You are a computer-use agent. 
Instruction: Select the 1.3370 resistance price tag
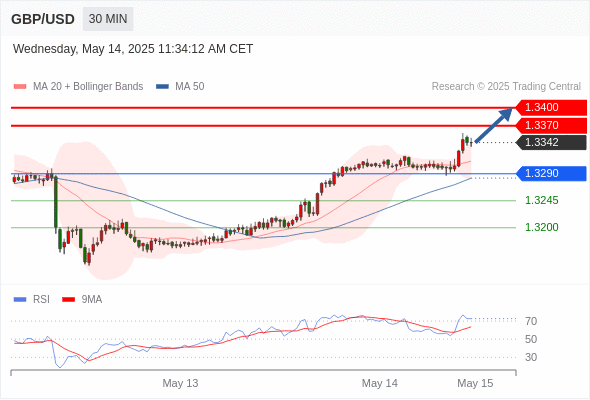click(x=551, y=125)
